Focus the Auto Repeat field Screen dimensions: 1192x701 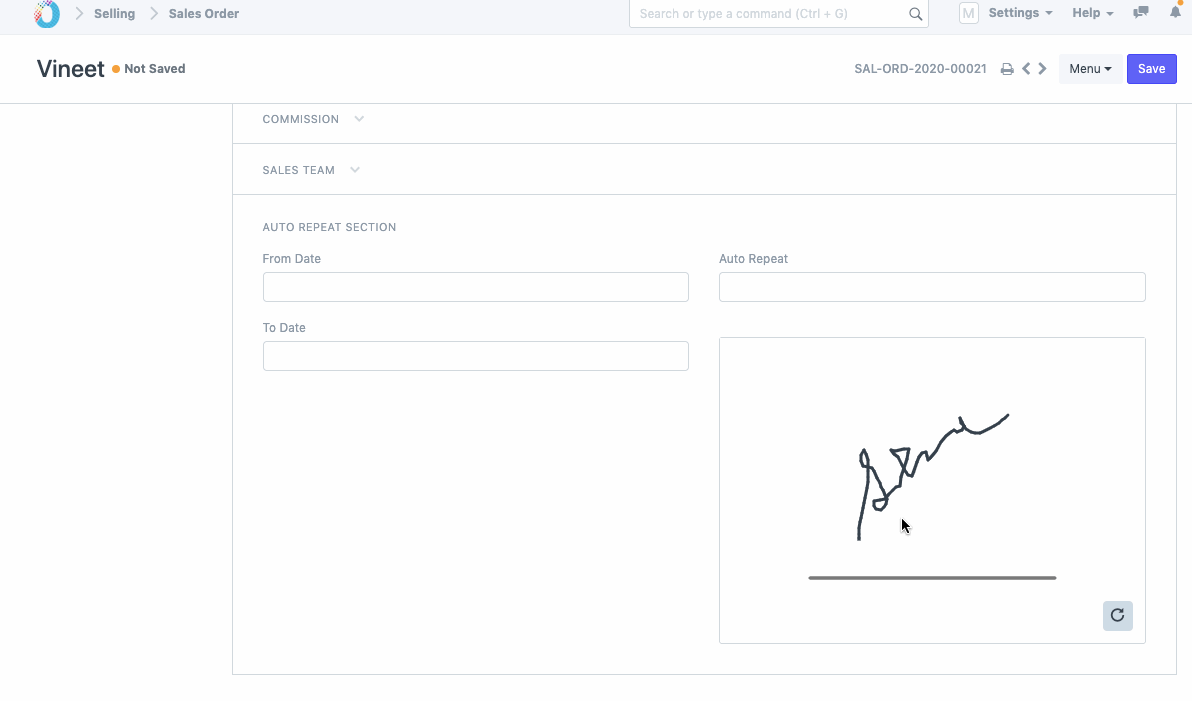click(931, 287)
